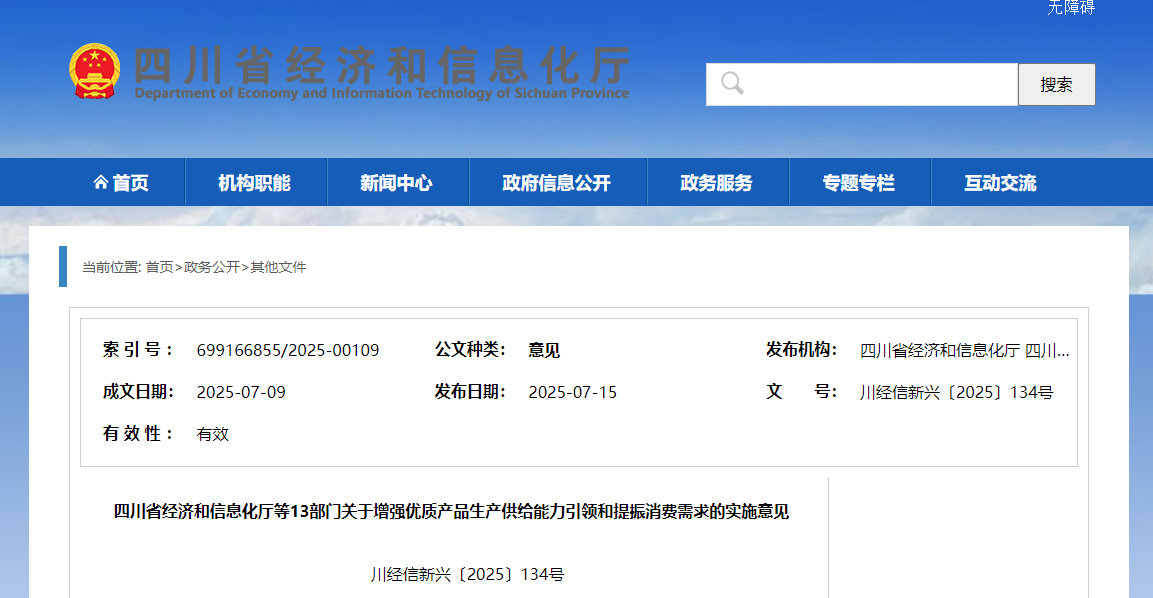Open the 专题专栏 menu
Image resolution: width=1153 pixels, height=598 pixels.
(859, 182)
